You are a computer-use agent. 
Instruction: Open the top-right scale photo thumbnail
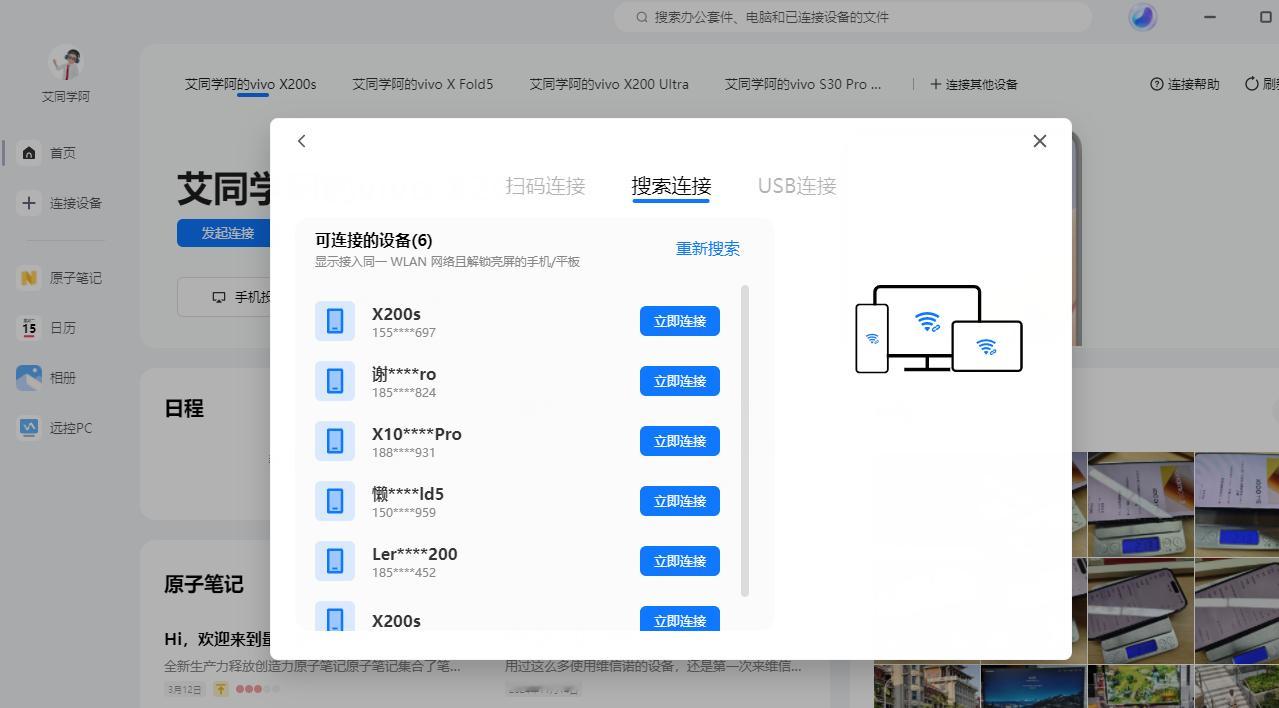pos(1237,504)
